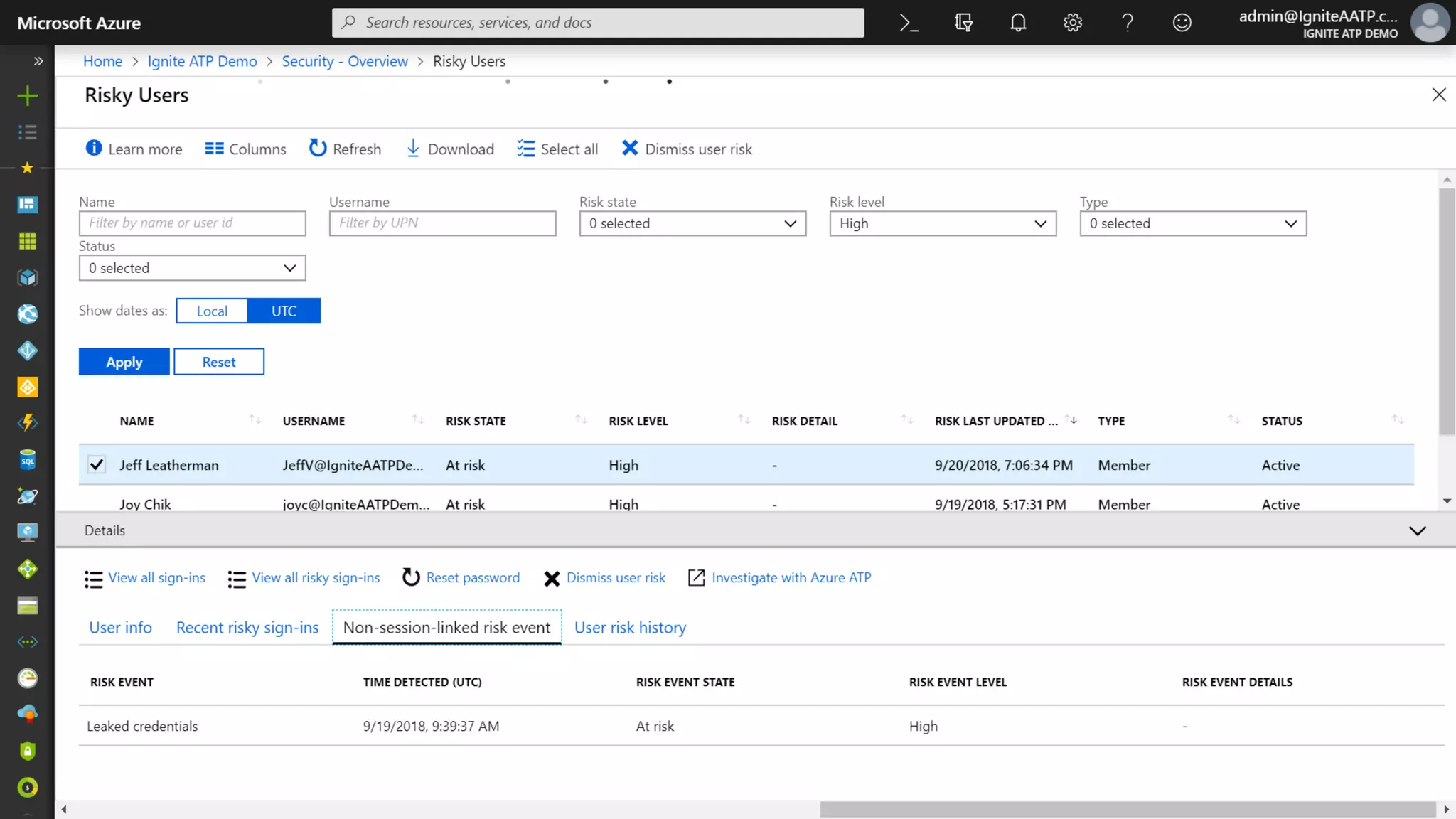Uncheck the Jeff Leatherman row checkbox

pos(97,465)
